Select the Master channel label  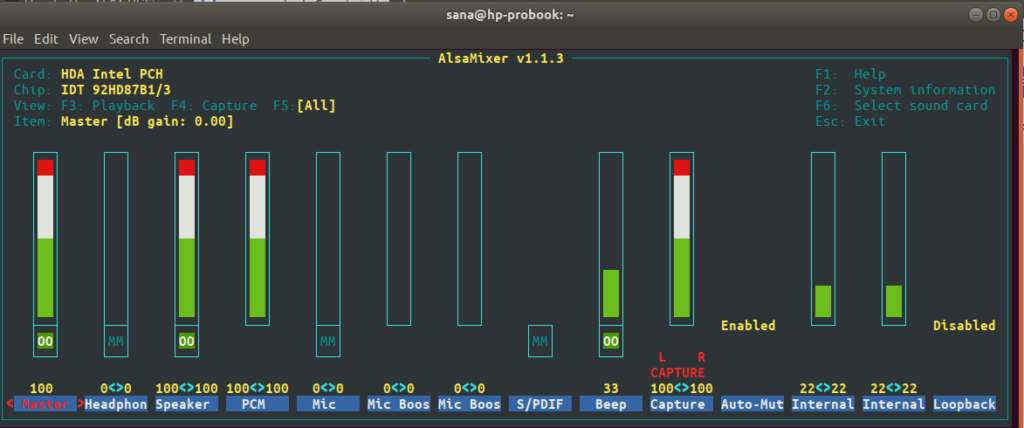tap(45, 404)
